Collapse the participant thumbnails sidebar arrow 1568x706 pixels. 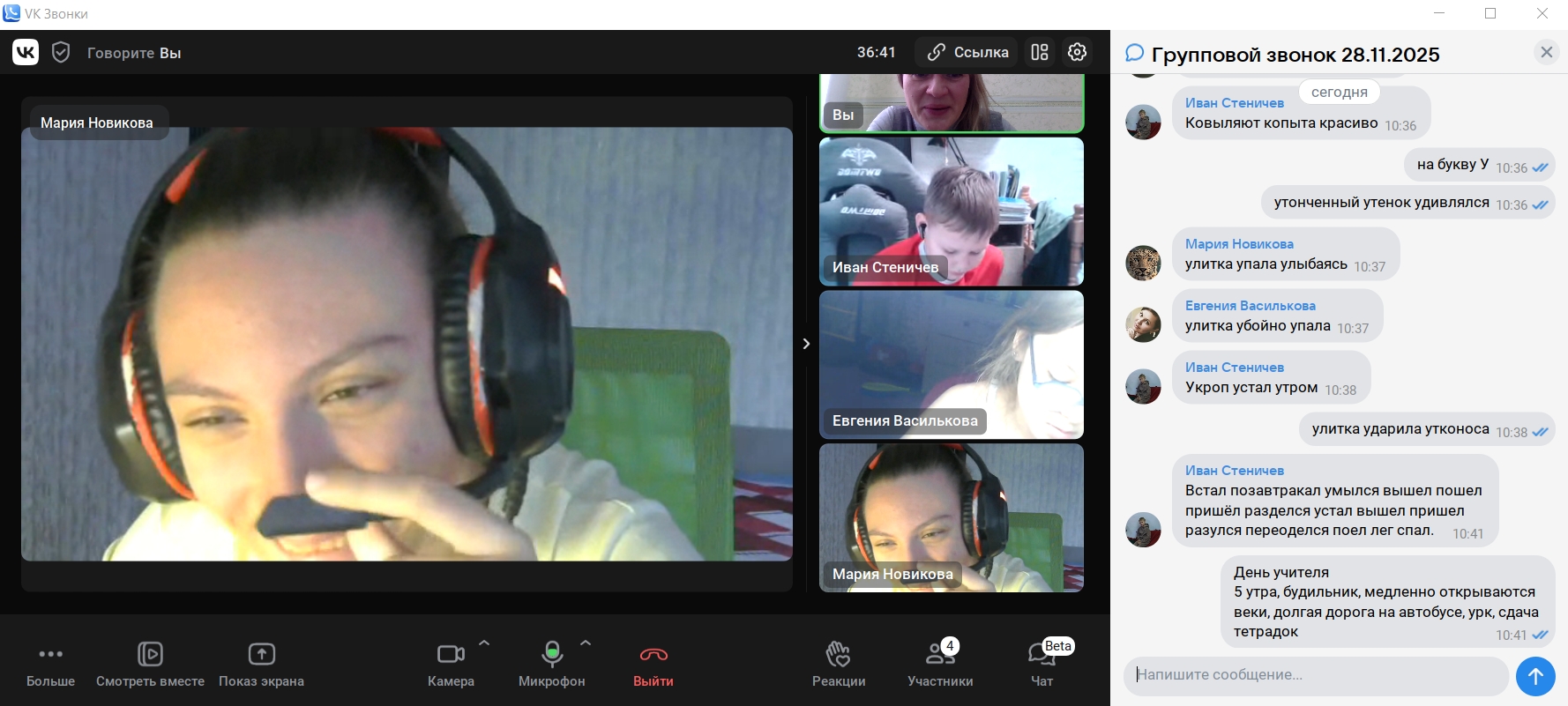tap(806, 344)
